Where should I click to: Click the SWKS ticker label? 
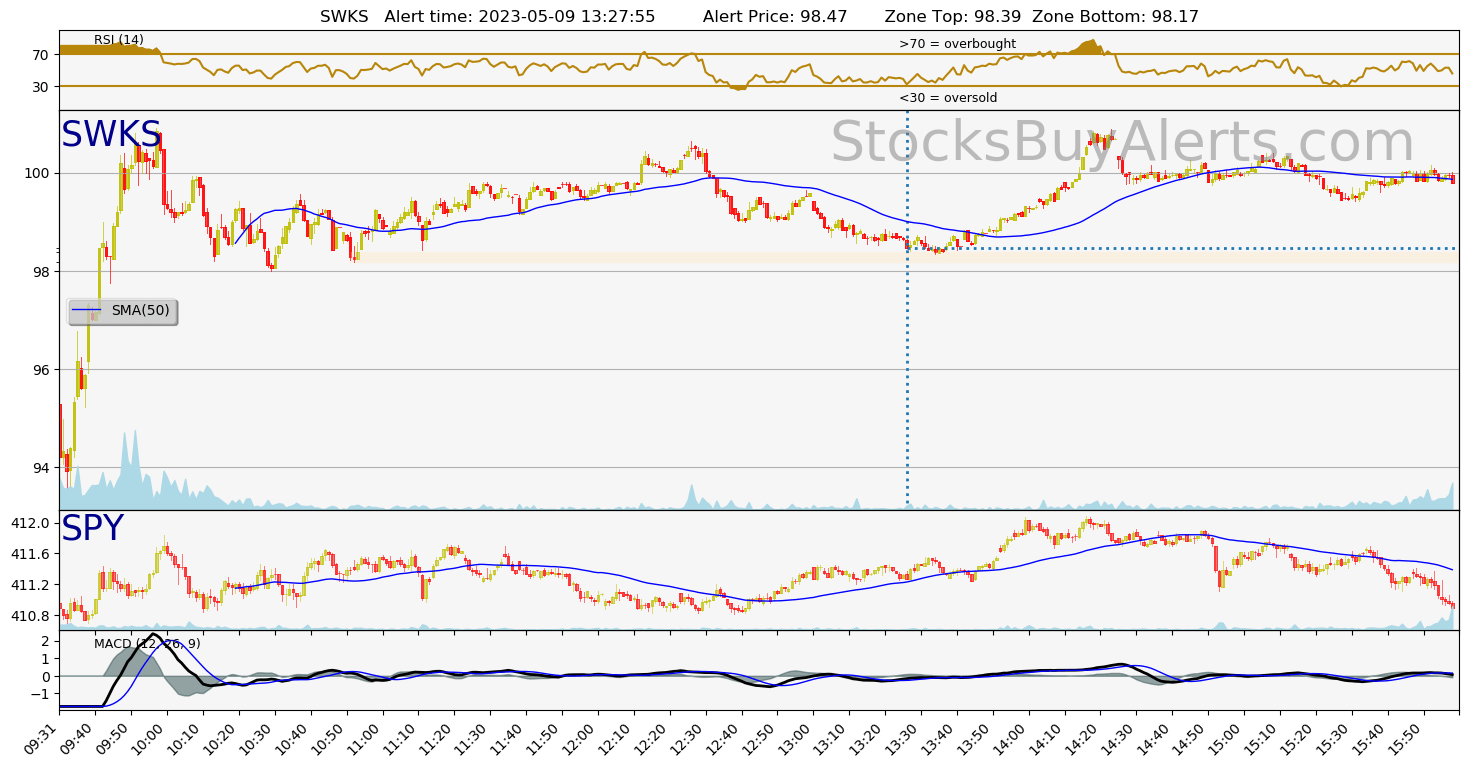pyautogui.click(x=111, y=135)
